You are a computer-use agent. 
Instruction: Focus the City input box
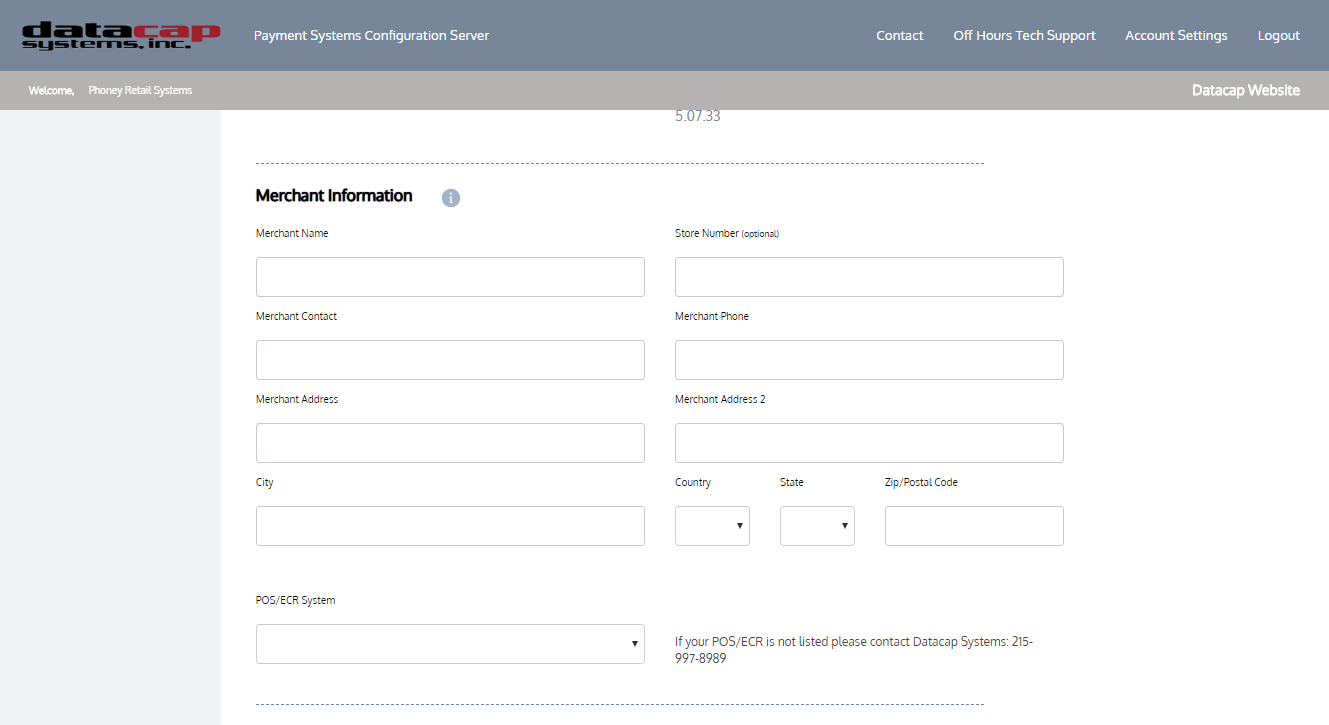pyautogui.click(x=450, y=526)
